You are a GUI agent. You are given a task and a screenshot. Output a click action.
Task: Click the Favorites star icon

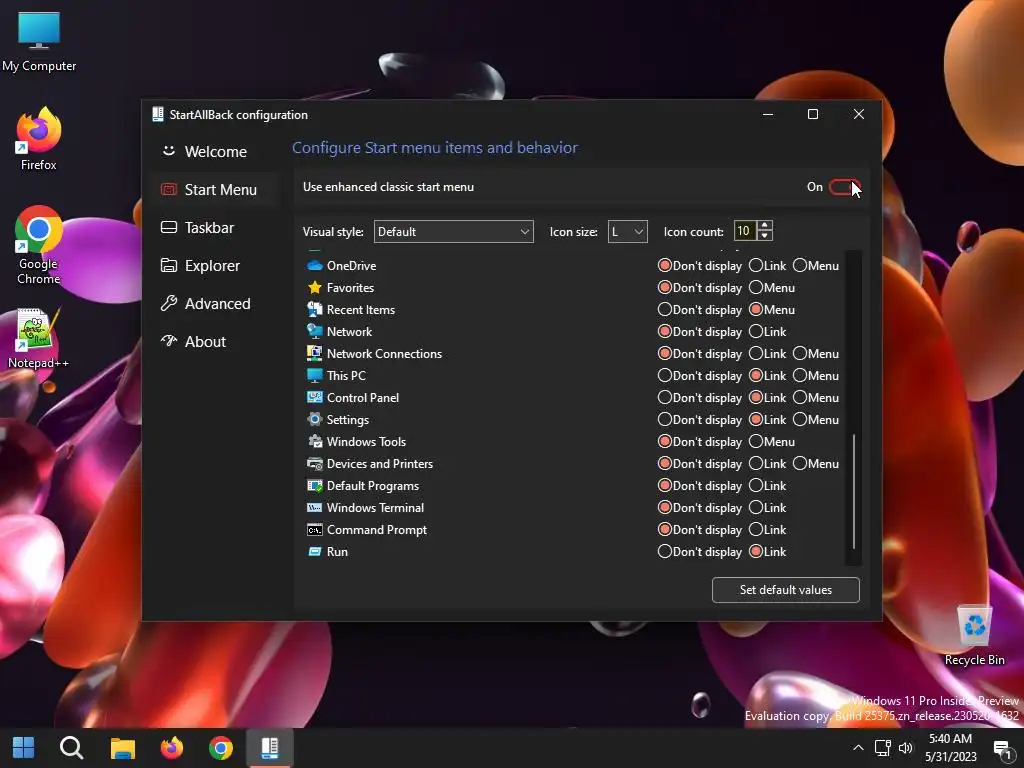[315, 288]
